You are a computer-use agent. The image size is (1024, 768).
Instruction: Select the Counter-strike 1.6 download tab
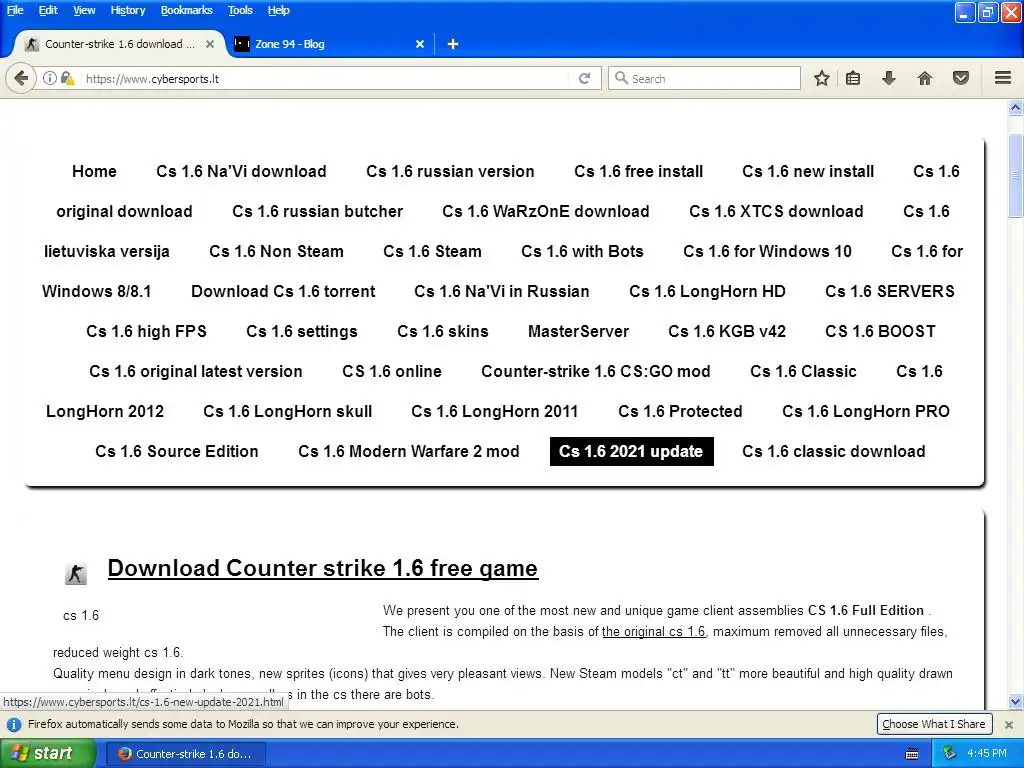(x=120, y=44)
